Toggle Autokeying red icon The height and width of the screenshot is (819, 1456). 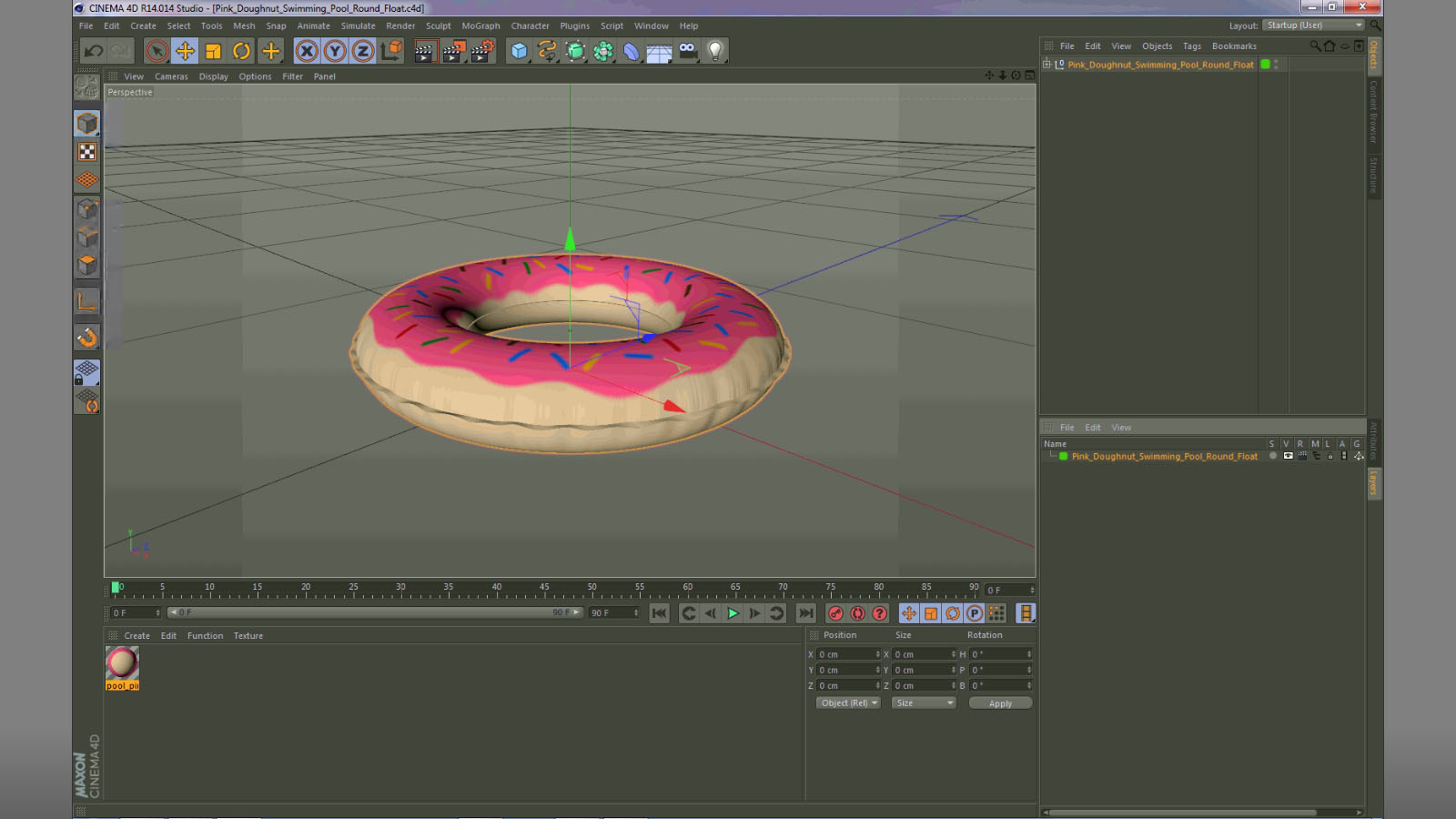pyautogui.click(x=857, y=613)
